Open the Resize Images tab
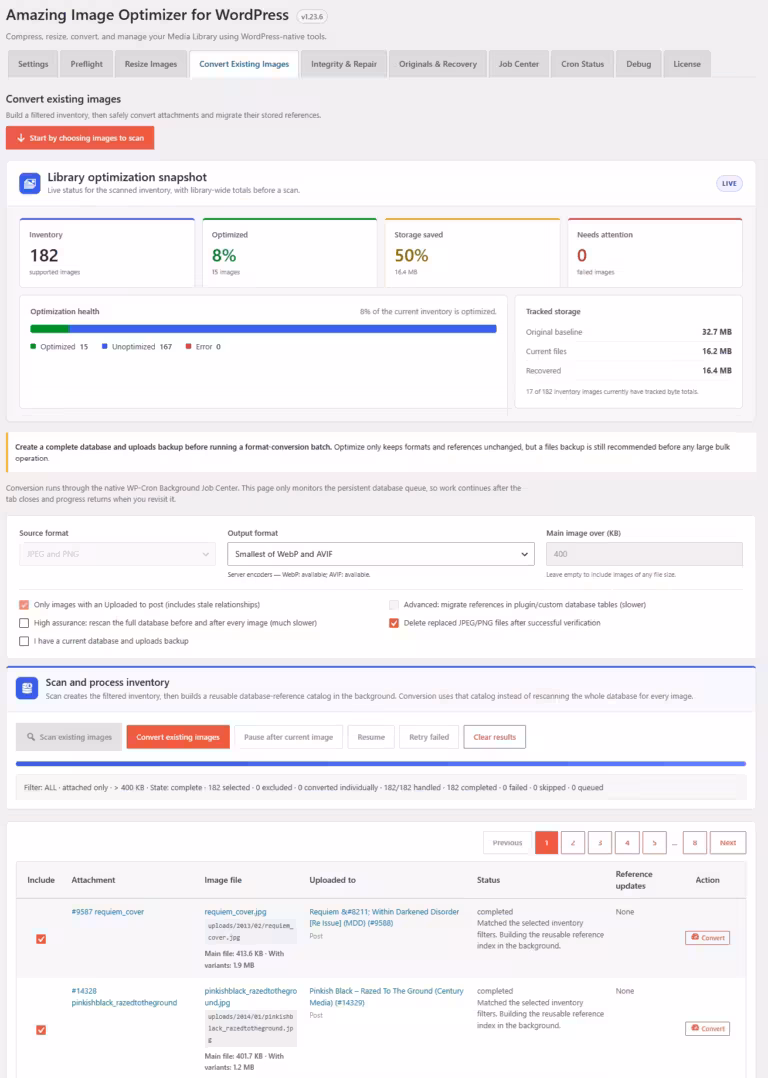Viewport: 768px width, 1078px height. [x=151, y=64]
